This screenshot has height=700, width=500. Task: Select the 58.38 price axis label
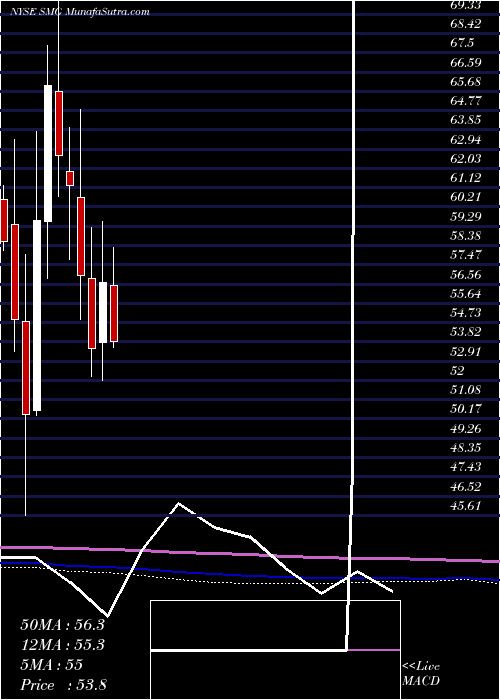pyautogui.click(x=466, y=236)
